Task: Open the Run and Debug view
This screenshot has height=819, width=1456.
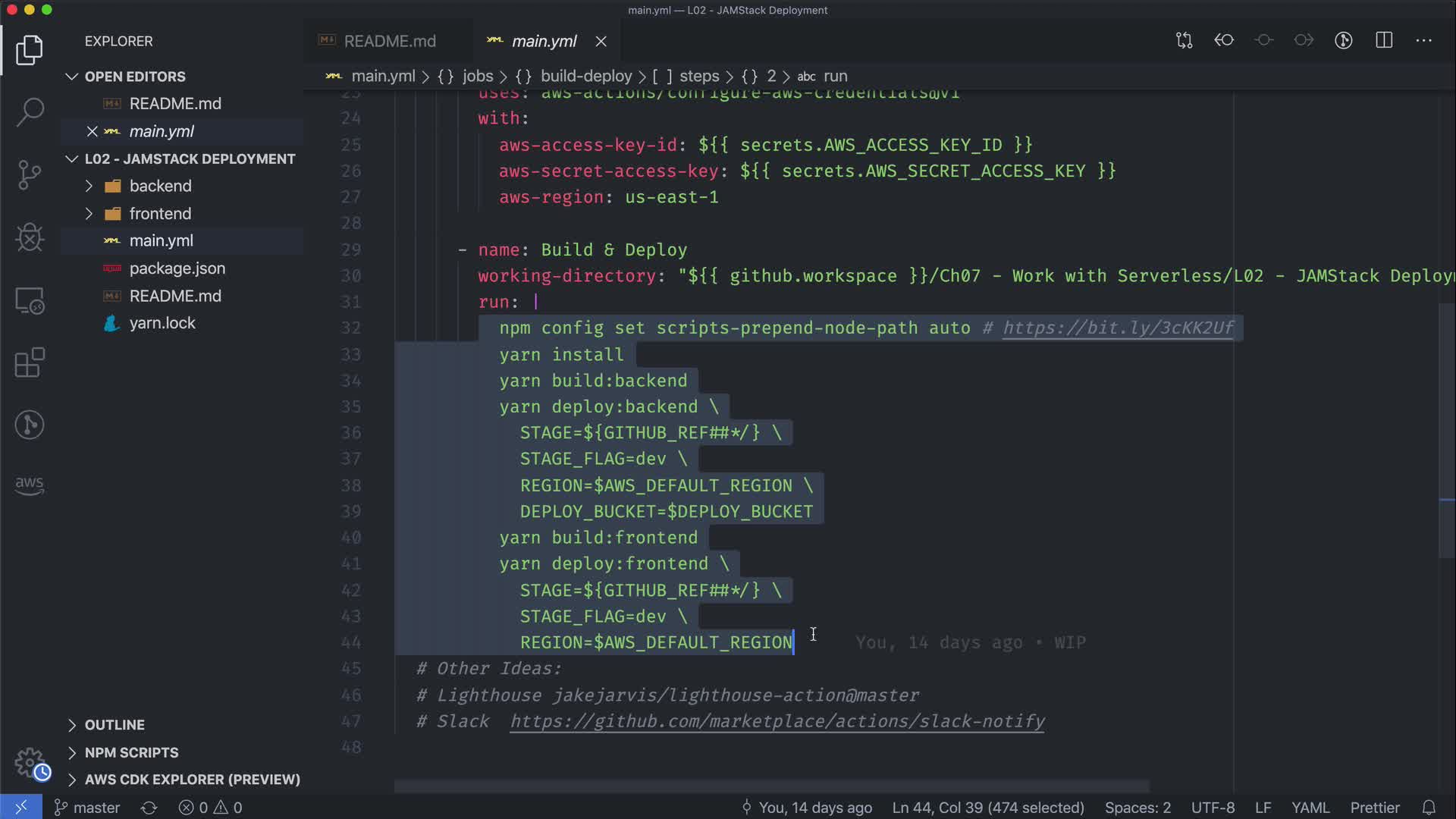Action: [30, 237]
